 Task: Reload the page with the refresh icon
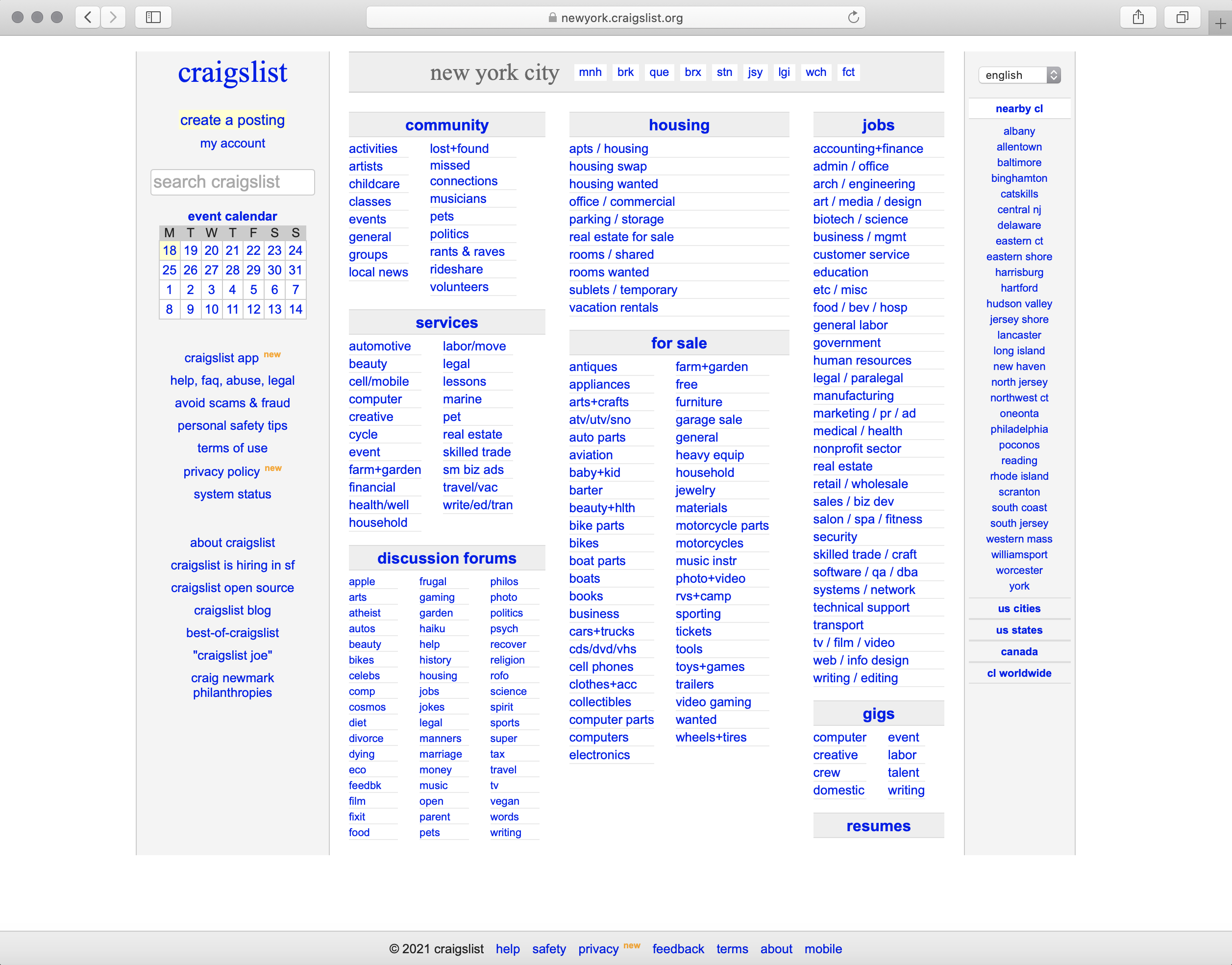pyautogui.click(x=853, y=18)
